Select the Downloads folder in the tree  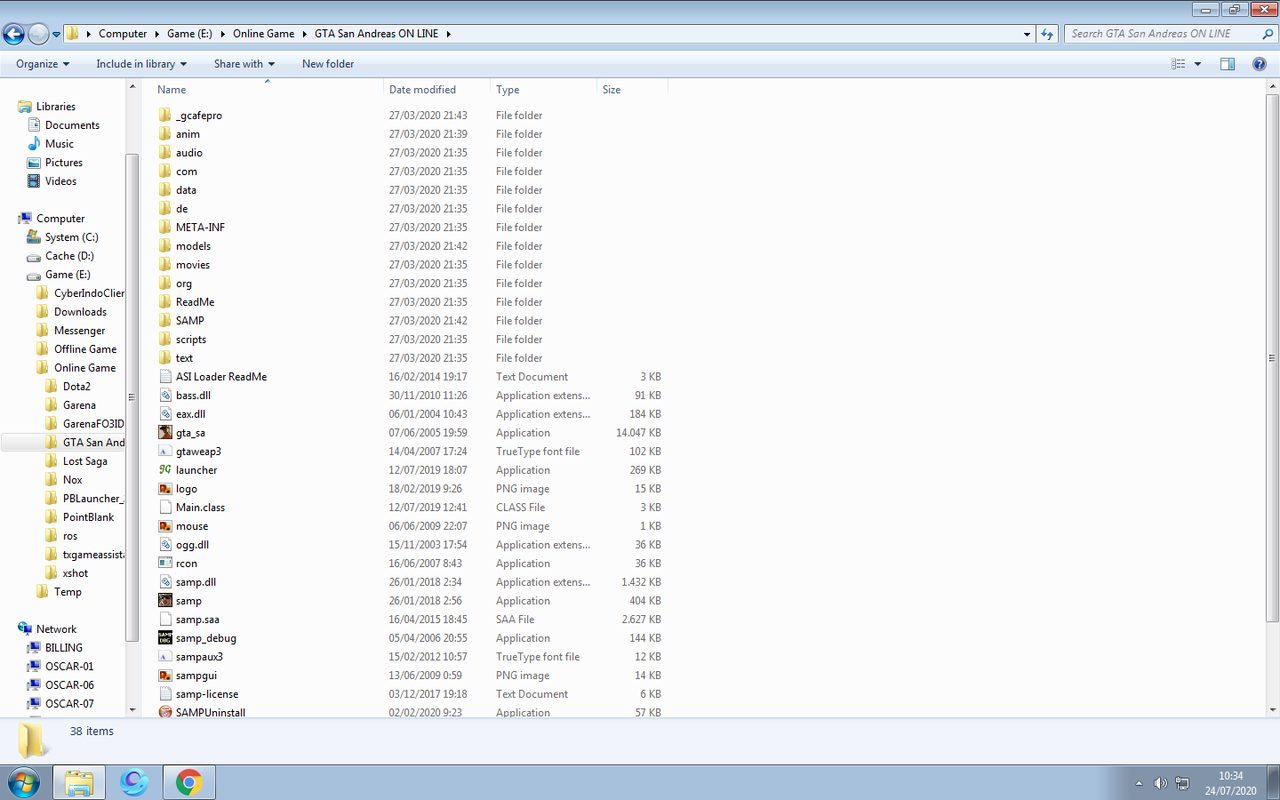coord(80,312)
